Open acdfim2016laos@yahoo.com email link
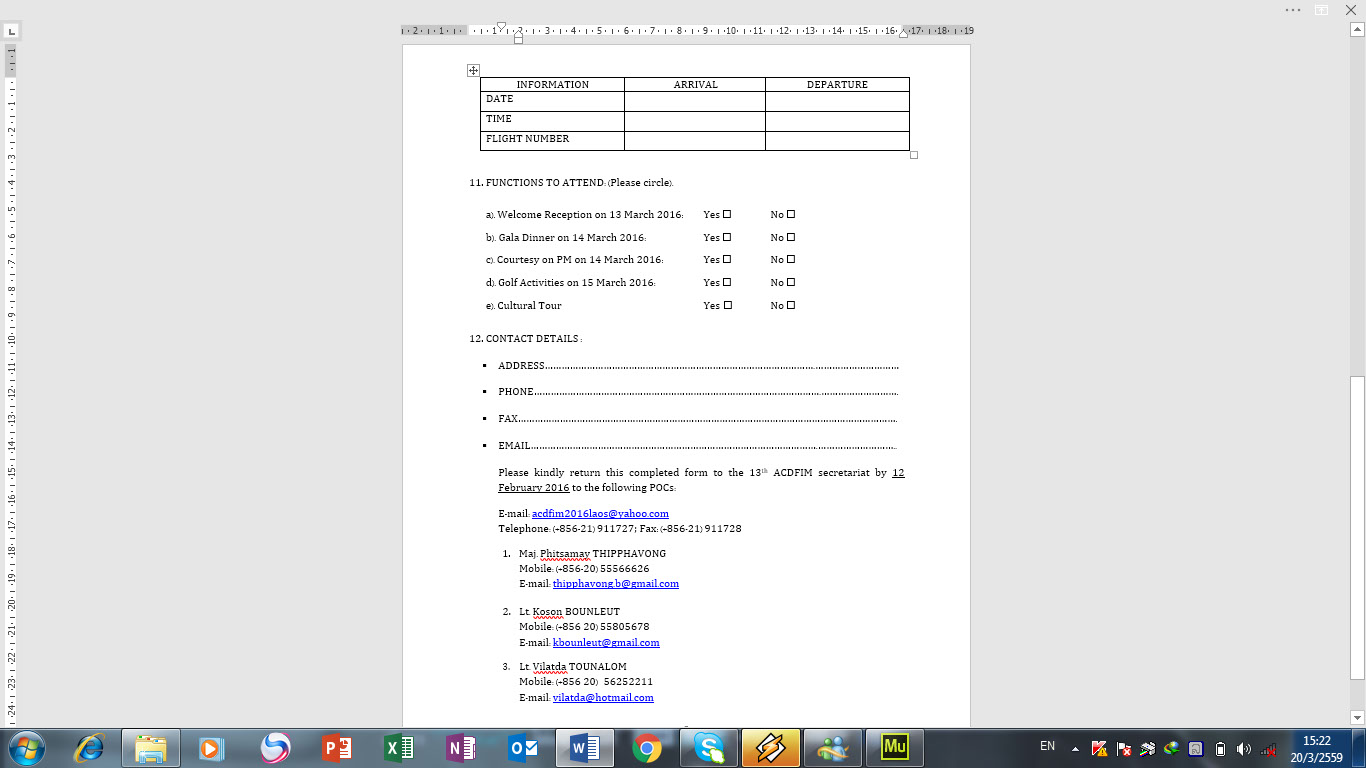Image resolution: width=1366 pixels, height=768 pixels. click(x=600, y=514)
